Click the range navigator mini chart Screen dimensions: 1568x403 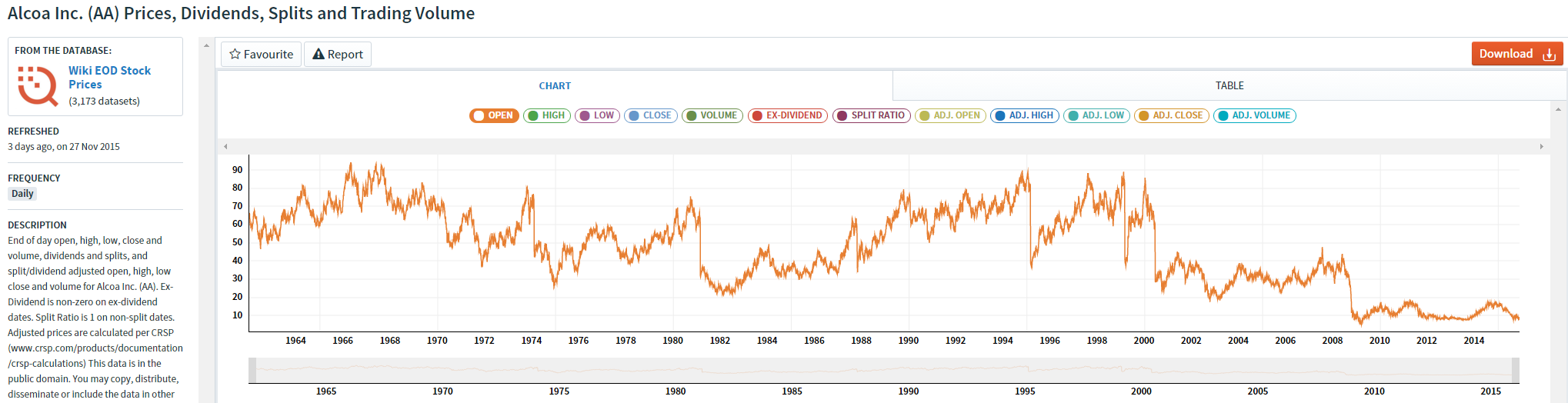[x=884, y=370]
